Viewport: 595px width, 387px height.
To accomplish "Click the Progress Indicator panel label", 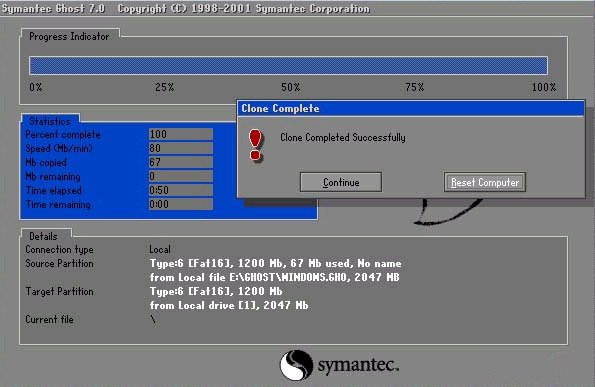I will (x=69, y=36).
